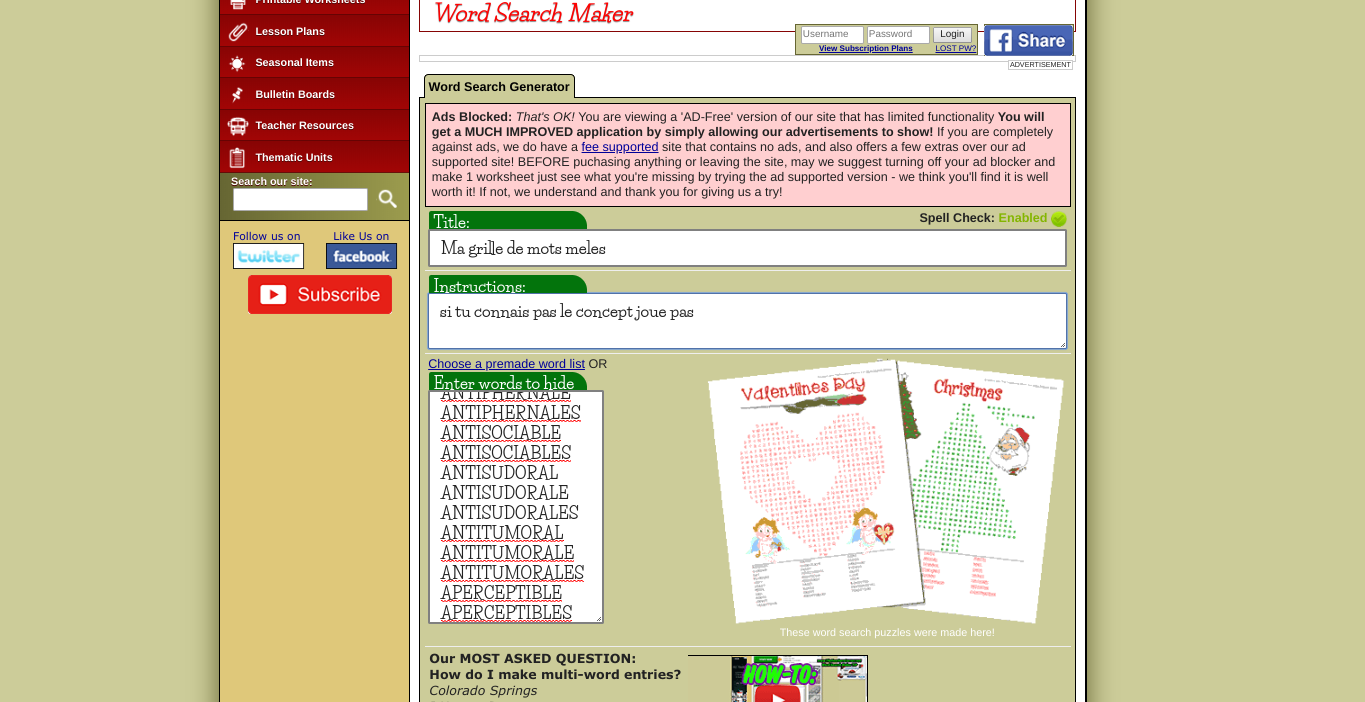Click the word ANTIPHERNALES in the list
1365x702 pixels.
point(510,413)
